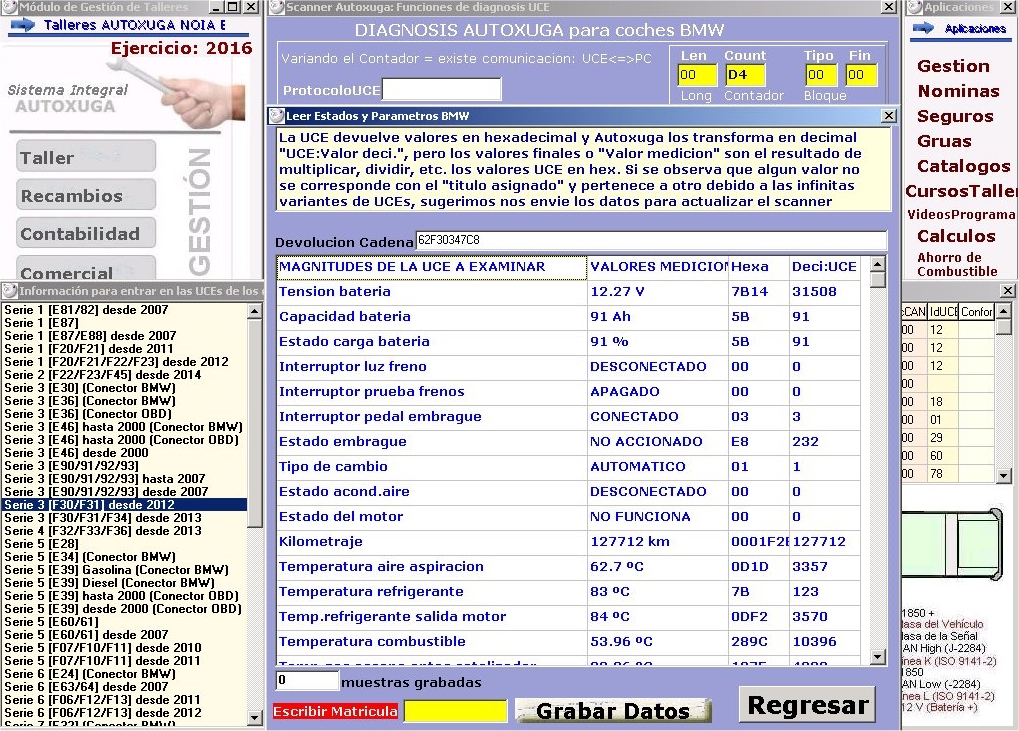Click the yellow matricula input field
The height and width of the screenshot is (731, 1019).
455,712
